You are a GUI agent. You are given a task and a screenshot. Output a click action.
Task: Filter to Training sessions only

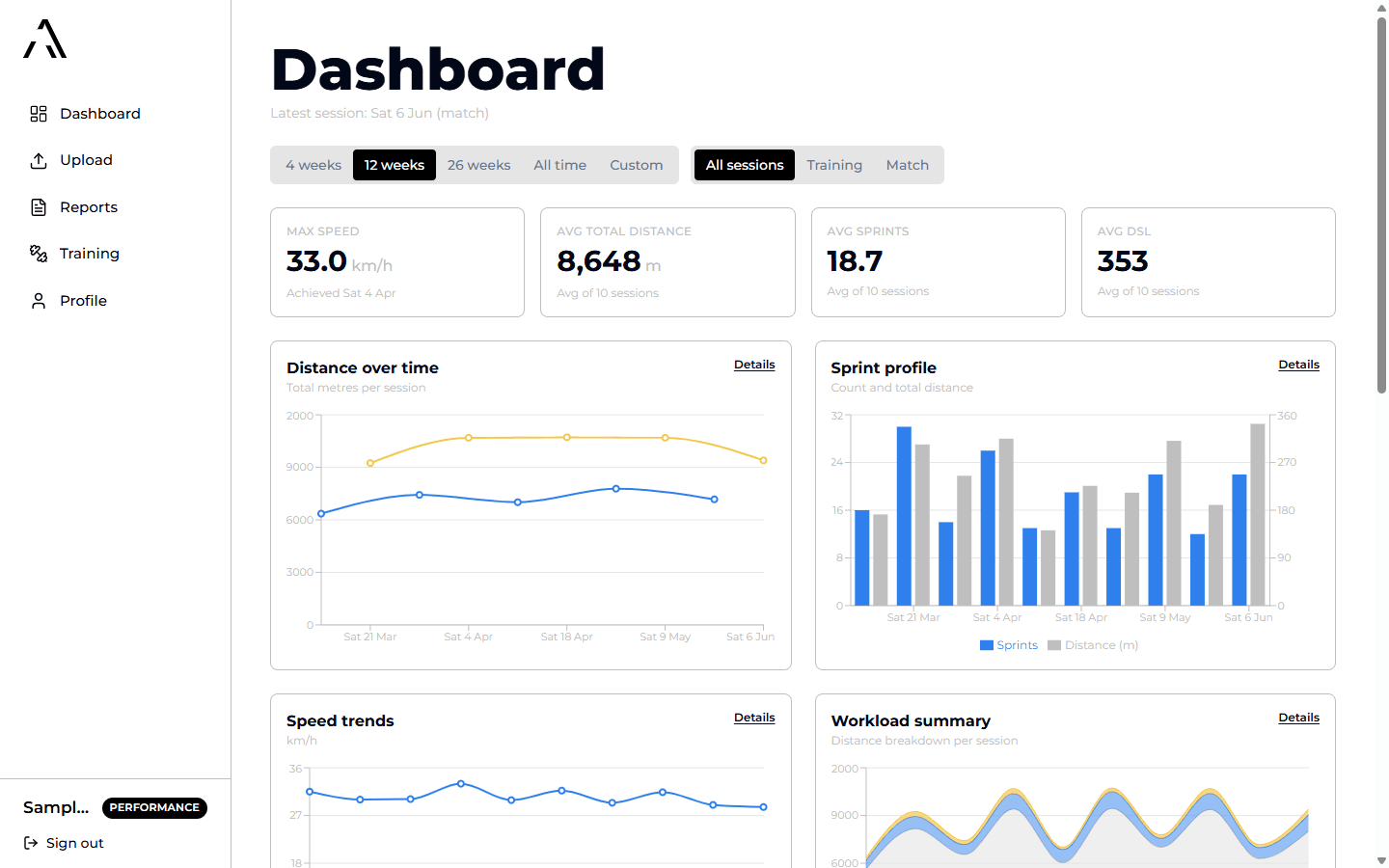click(834, 165)
